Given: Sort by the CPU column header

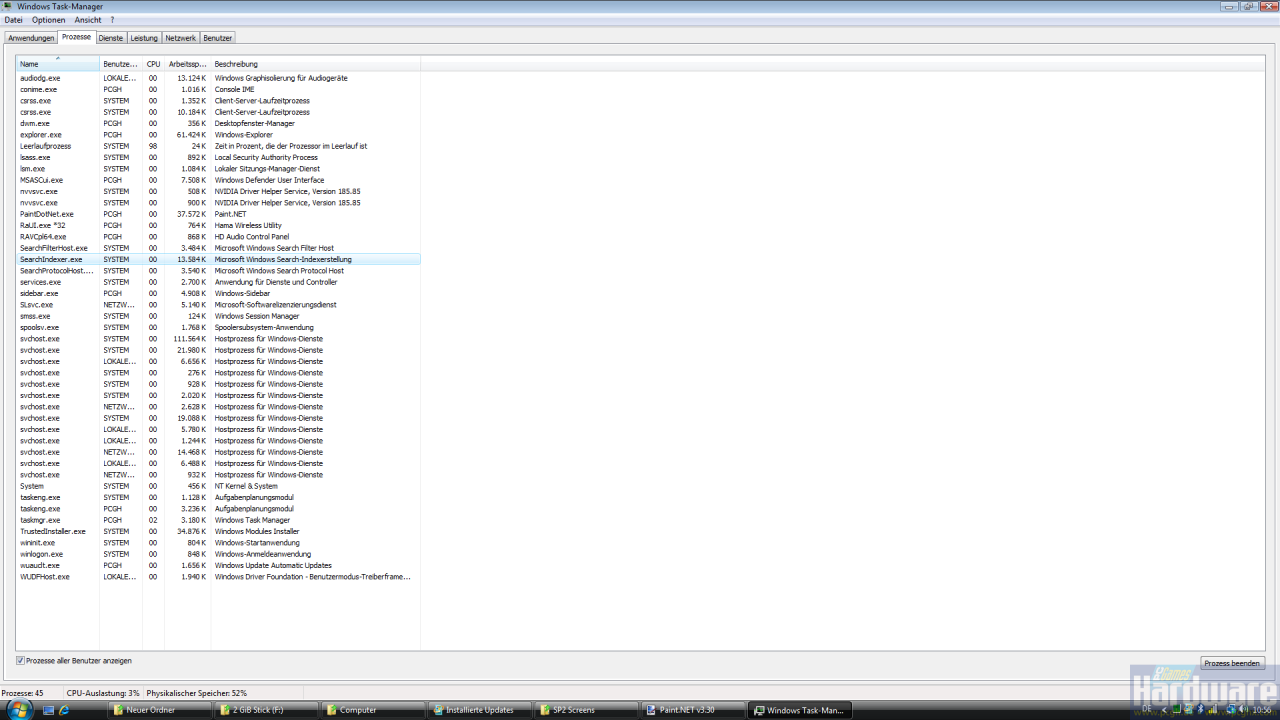Looking at the screenshot, I should [x=153, y=64].
